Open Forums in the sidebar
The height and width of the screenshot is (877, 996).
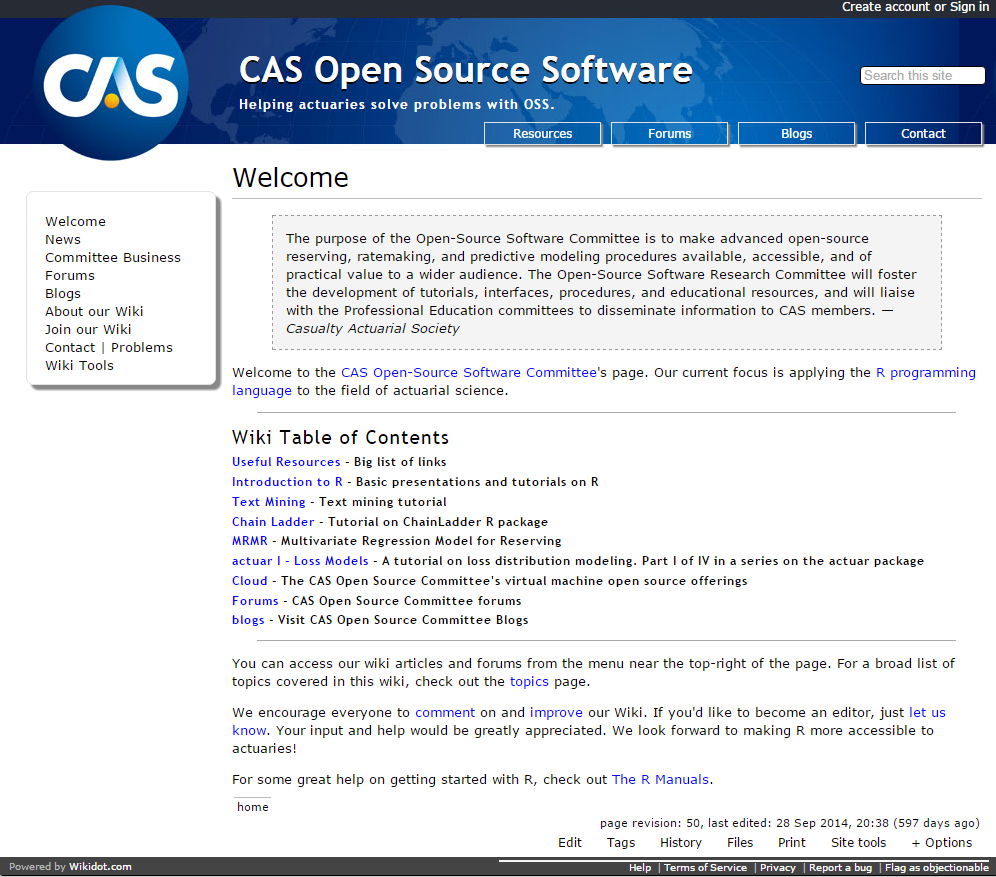pyautogui.click(x=70, y=276)
